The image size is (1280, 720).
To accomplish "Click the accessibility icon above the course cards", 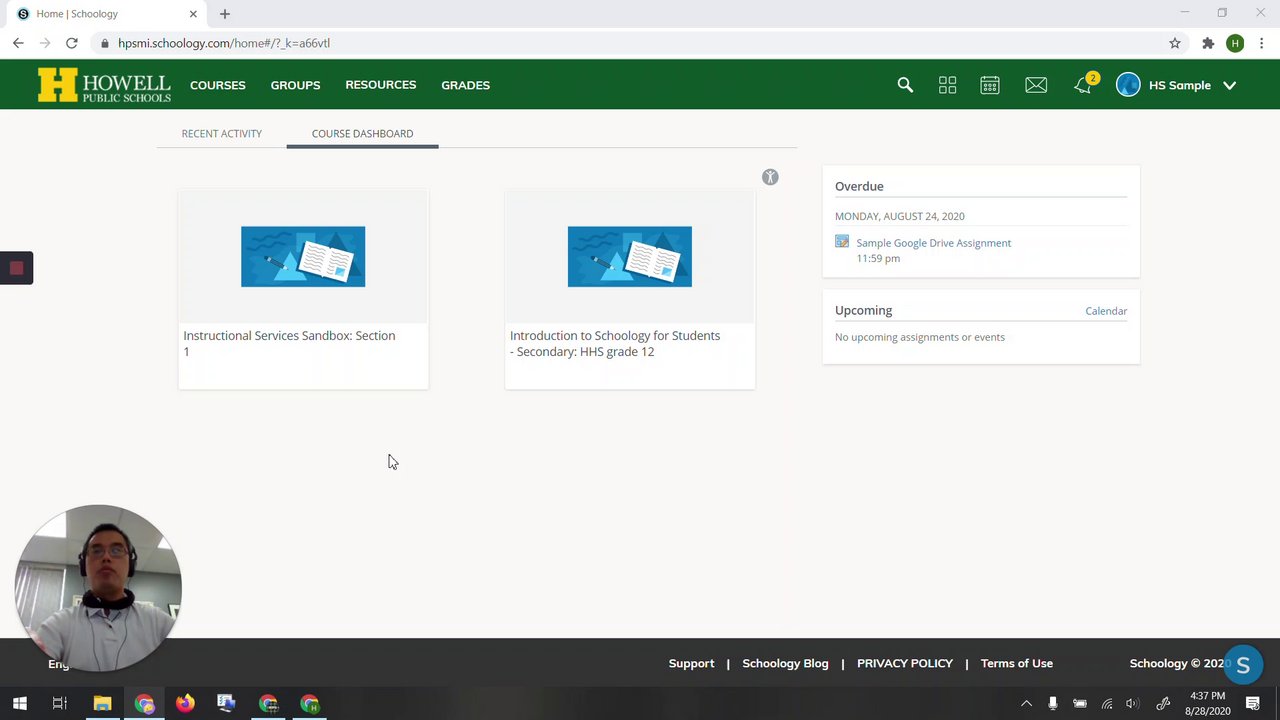I will point(770,177).
